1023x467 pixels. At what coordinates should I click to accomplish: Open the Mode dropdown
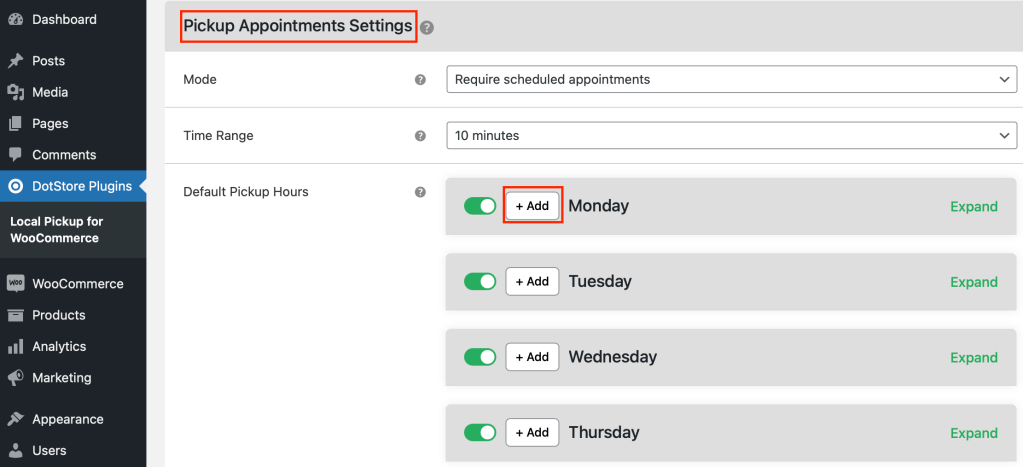(x=731, y=80)
